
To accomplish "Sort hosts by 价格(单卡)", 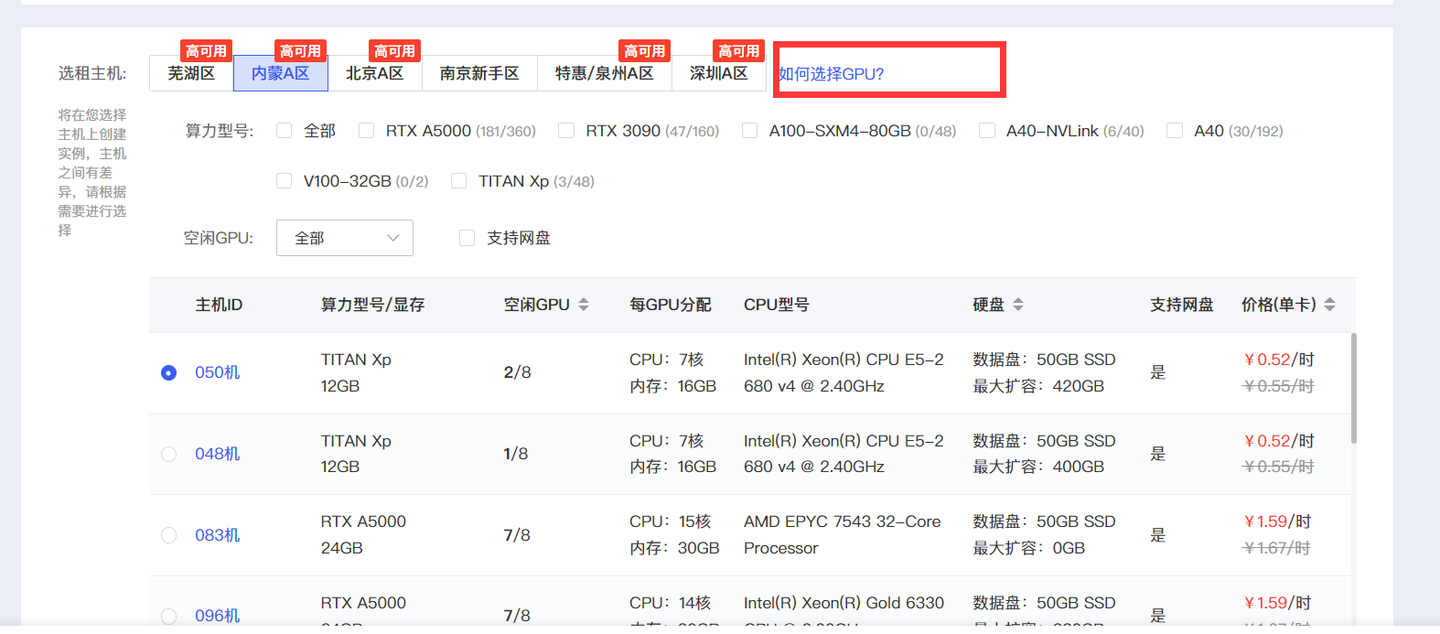I will pyautogui.click(x=1331, y=305).
